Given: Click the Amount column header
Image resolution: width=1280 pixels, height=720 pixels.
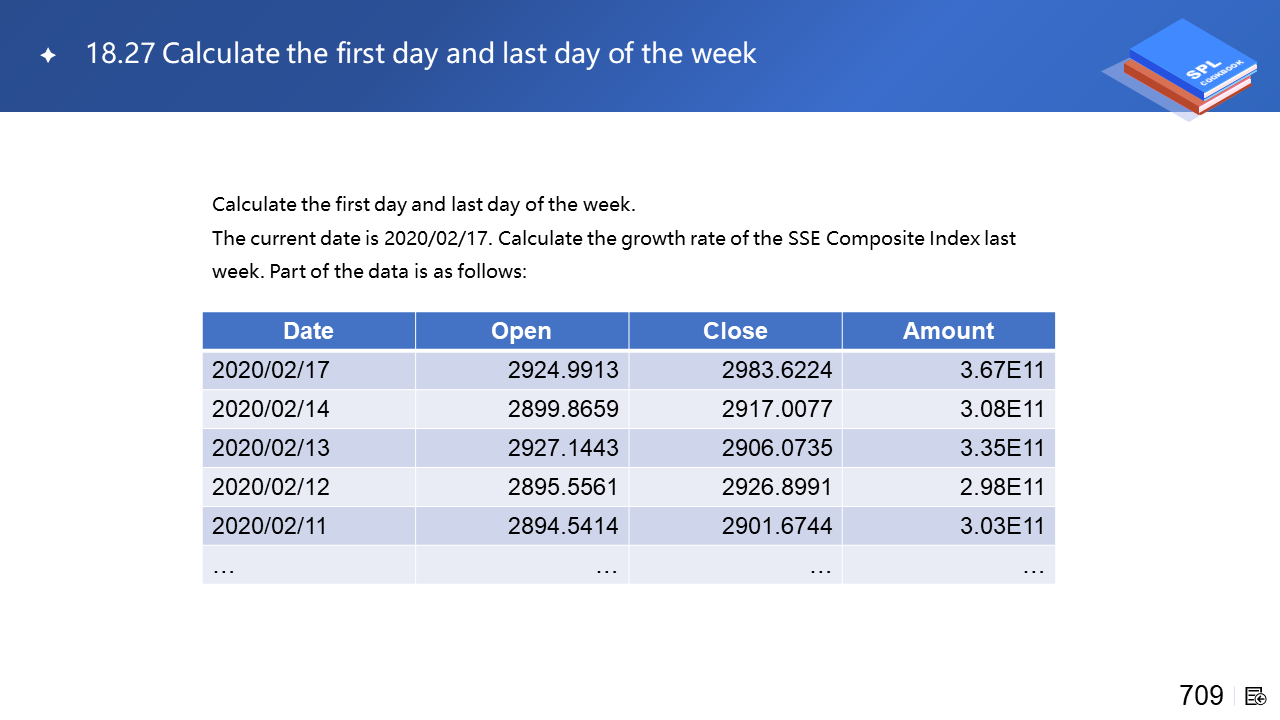Looking at the screenshot, I should click(948, 331).
